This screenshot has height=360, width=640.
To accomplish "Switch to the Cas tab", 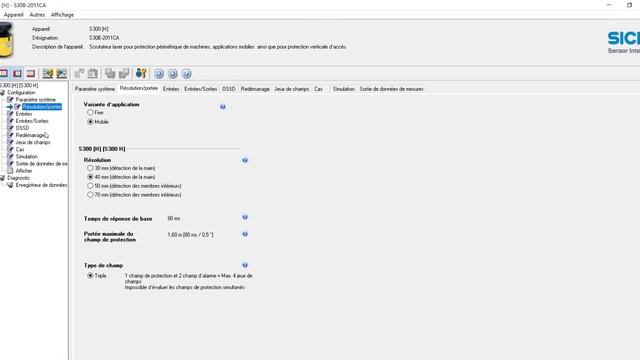I will (318, 89).
